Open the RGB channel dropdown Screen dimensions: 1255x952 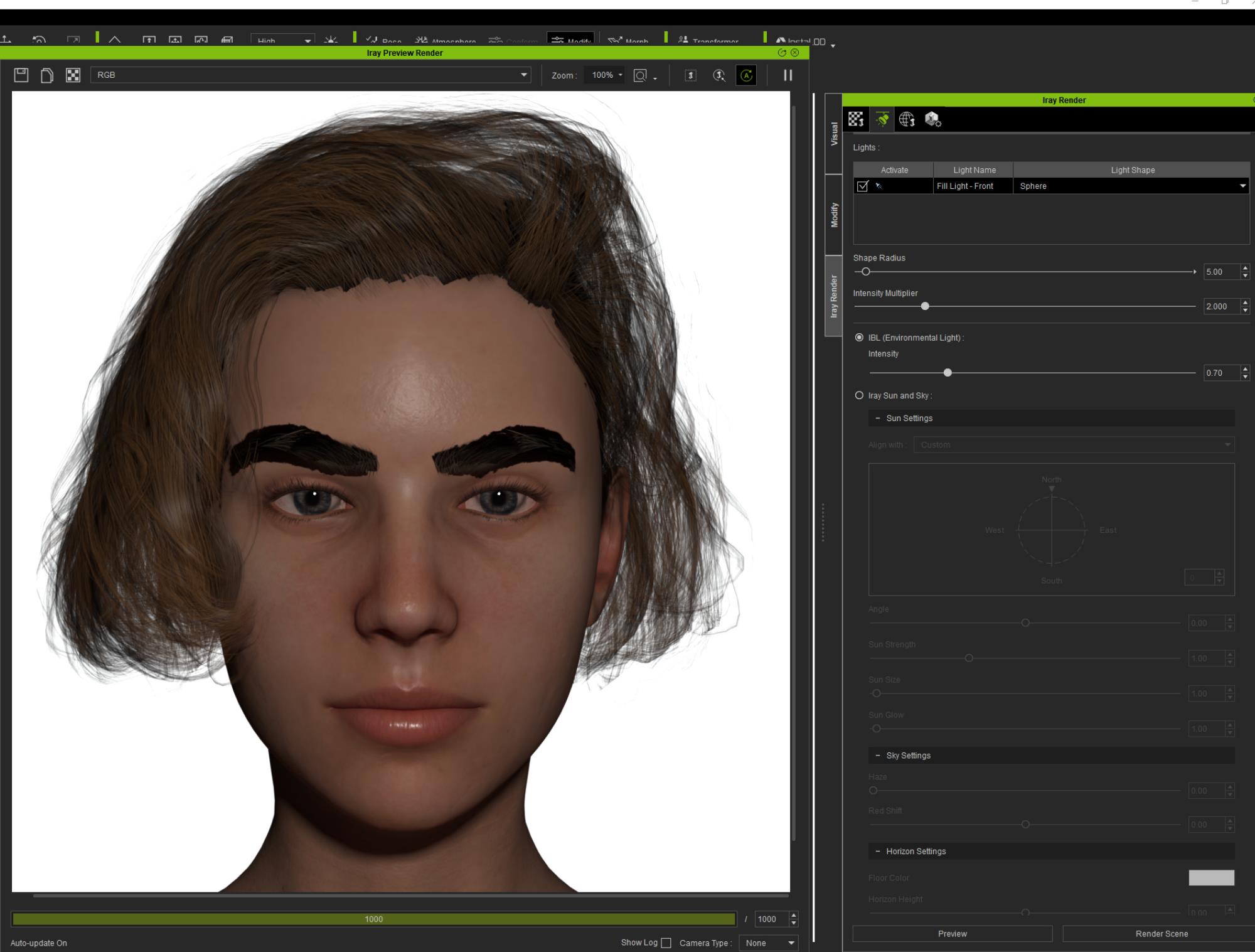[x=311, y=75]
